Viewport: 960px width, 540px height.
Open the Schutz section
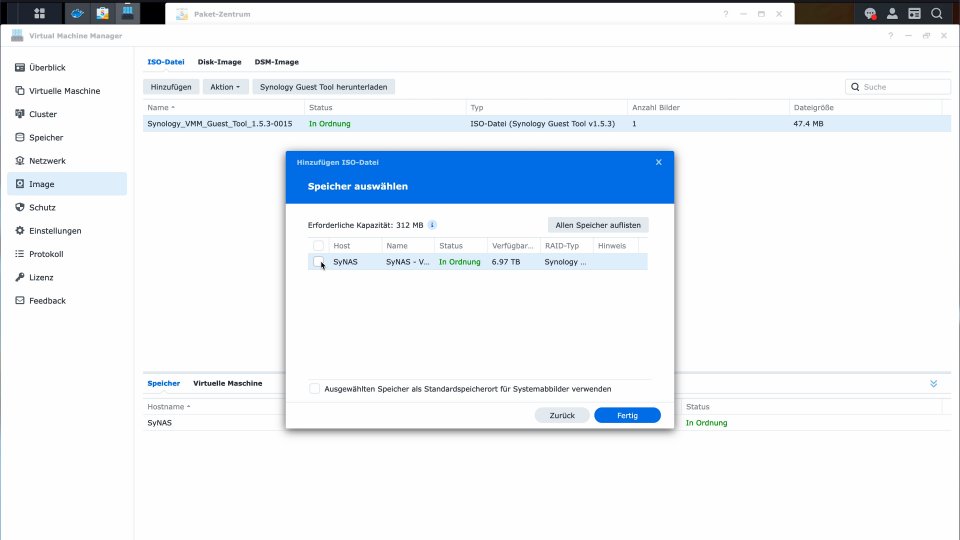(67, 207)
